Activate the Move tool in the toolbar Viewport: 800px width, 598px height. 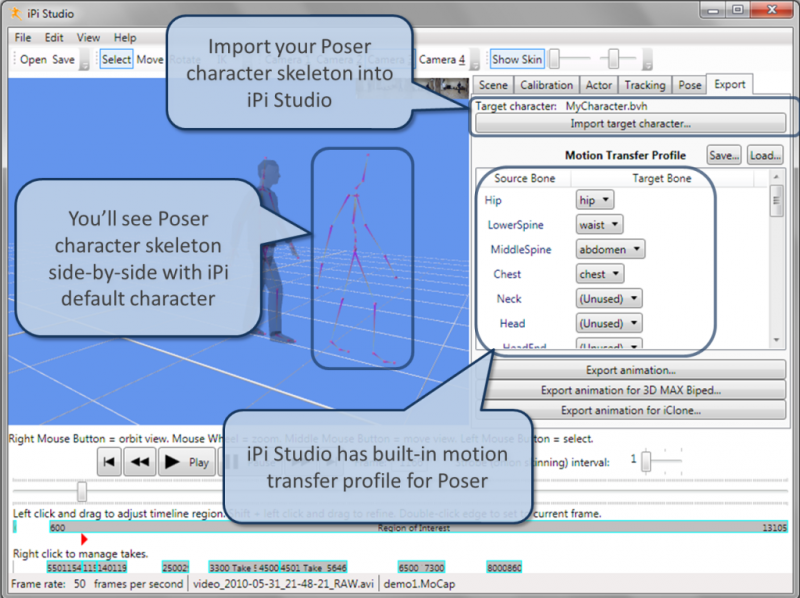[150, 60]
